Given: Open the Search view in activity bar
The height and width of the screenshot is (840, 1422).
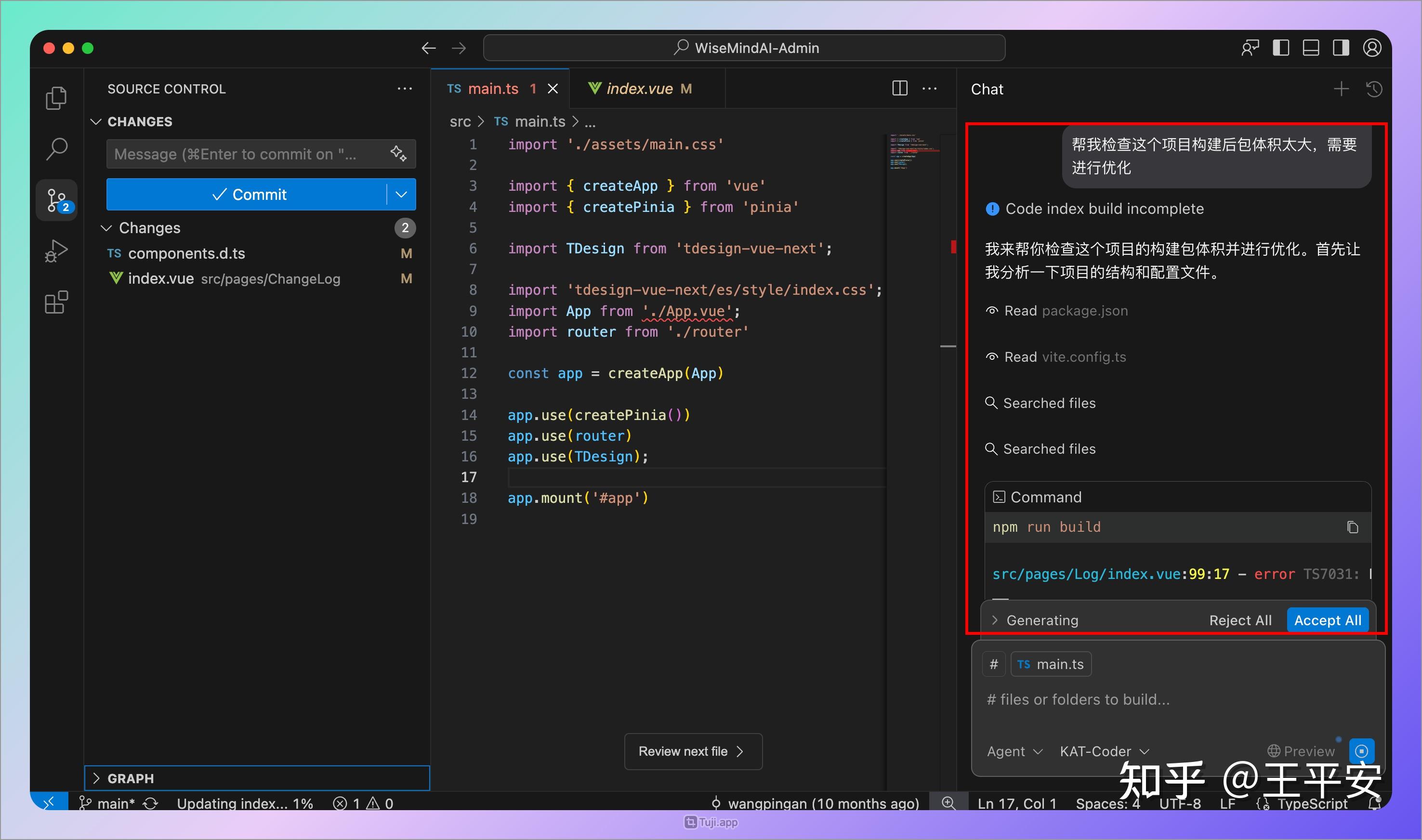Looking at the screenshot, I should pos(56,148).
